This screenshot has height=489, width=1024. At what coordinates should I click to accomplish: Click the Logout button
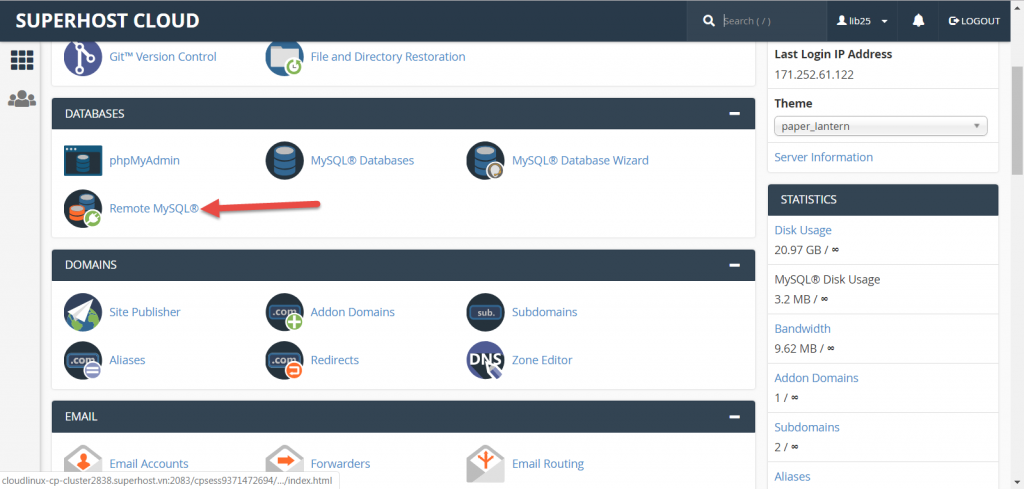(x=973, y=21)
